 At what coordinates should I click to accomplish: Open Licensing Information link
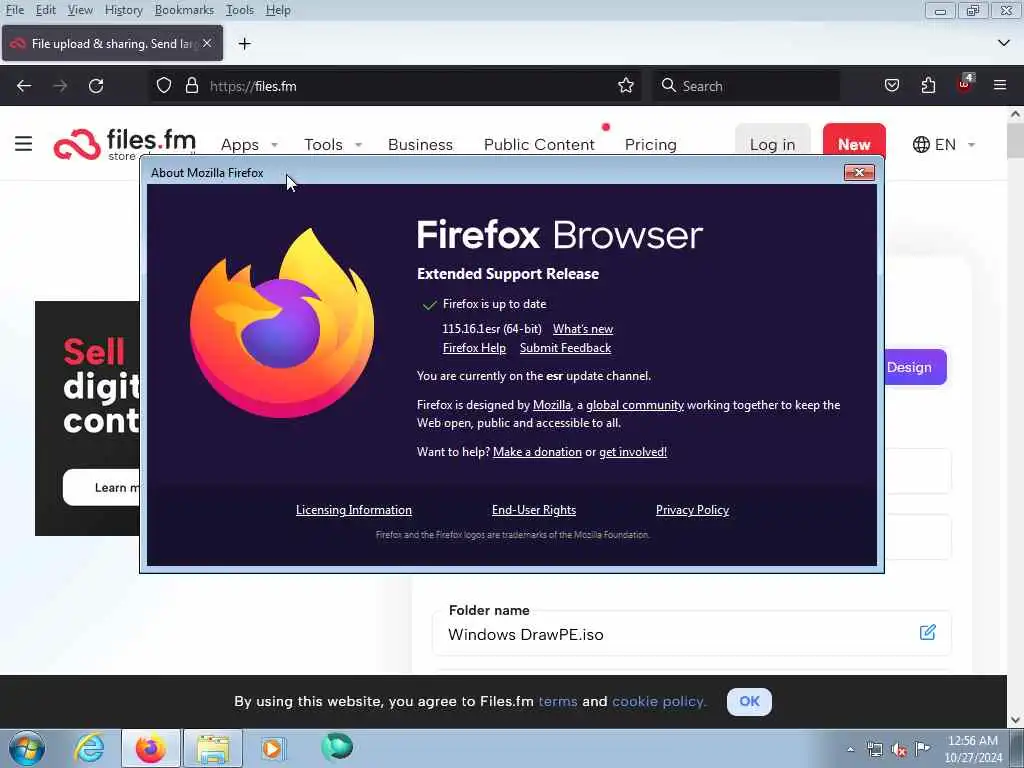[x=353, y=510]
